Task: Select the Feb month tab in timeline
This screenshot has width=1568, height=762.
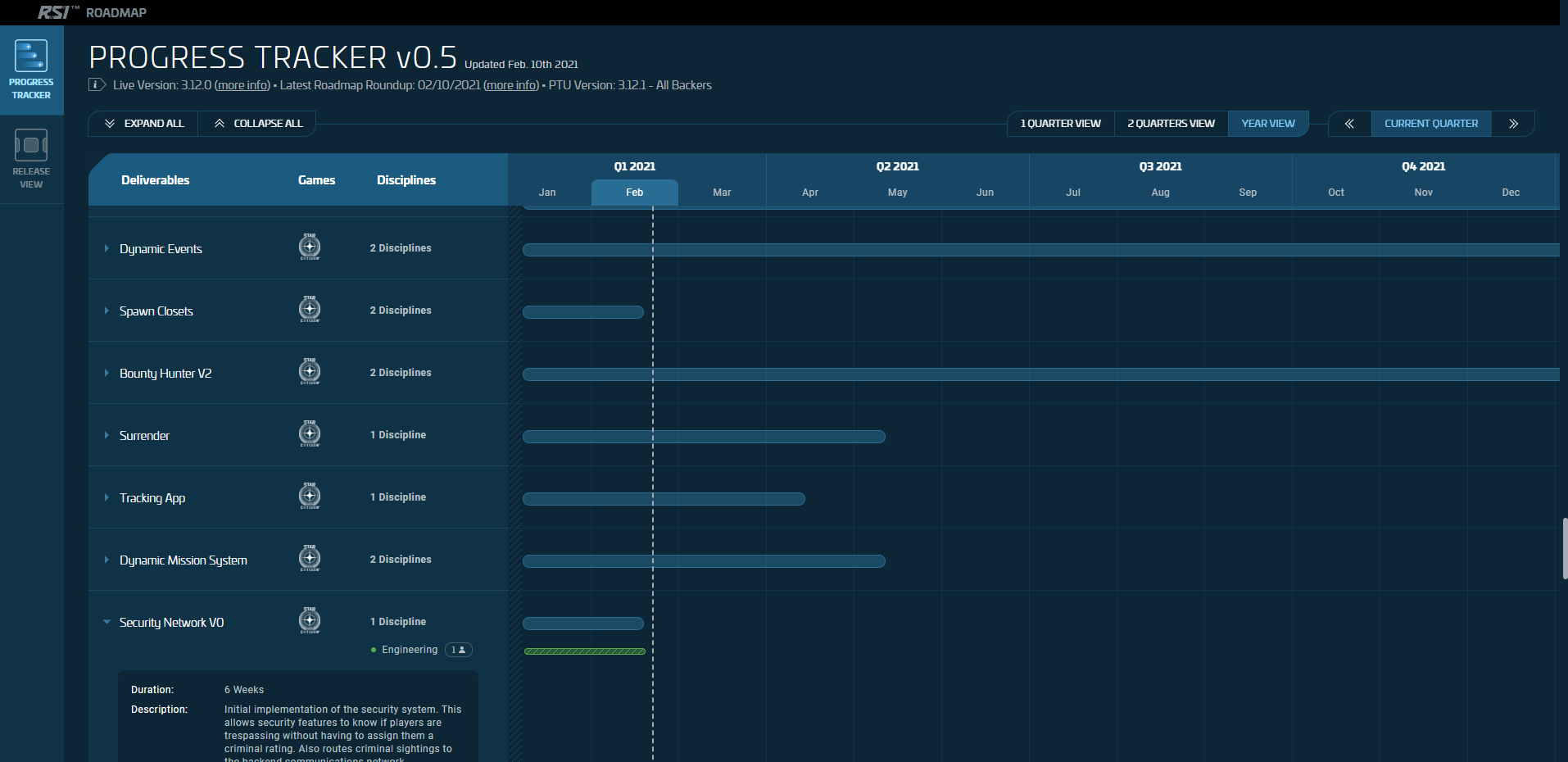Action: (634, 193)
